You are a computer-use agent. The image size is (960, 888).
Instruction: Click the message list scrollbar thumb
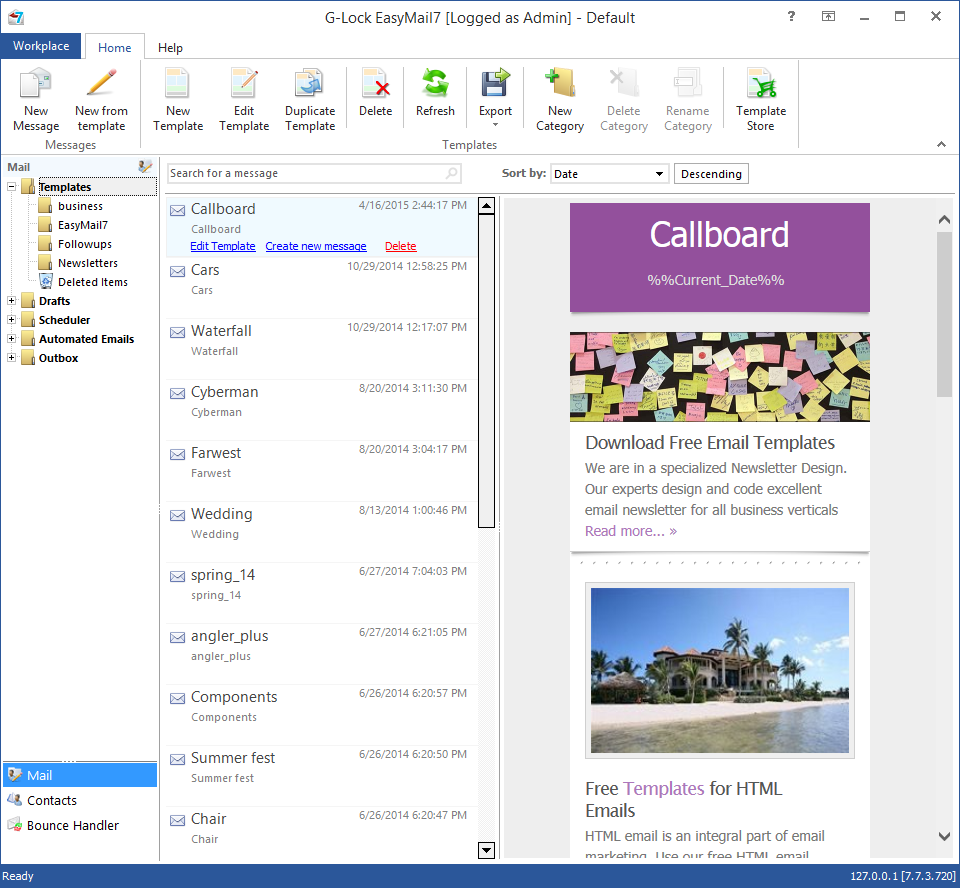click(486, 370)
